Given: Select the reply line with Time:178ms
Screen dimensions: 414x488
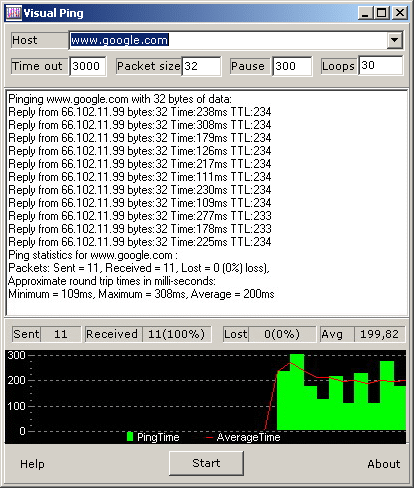Looking at the screenshot, I should 140,229.
